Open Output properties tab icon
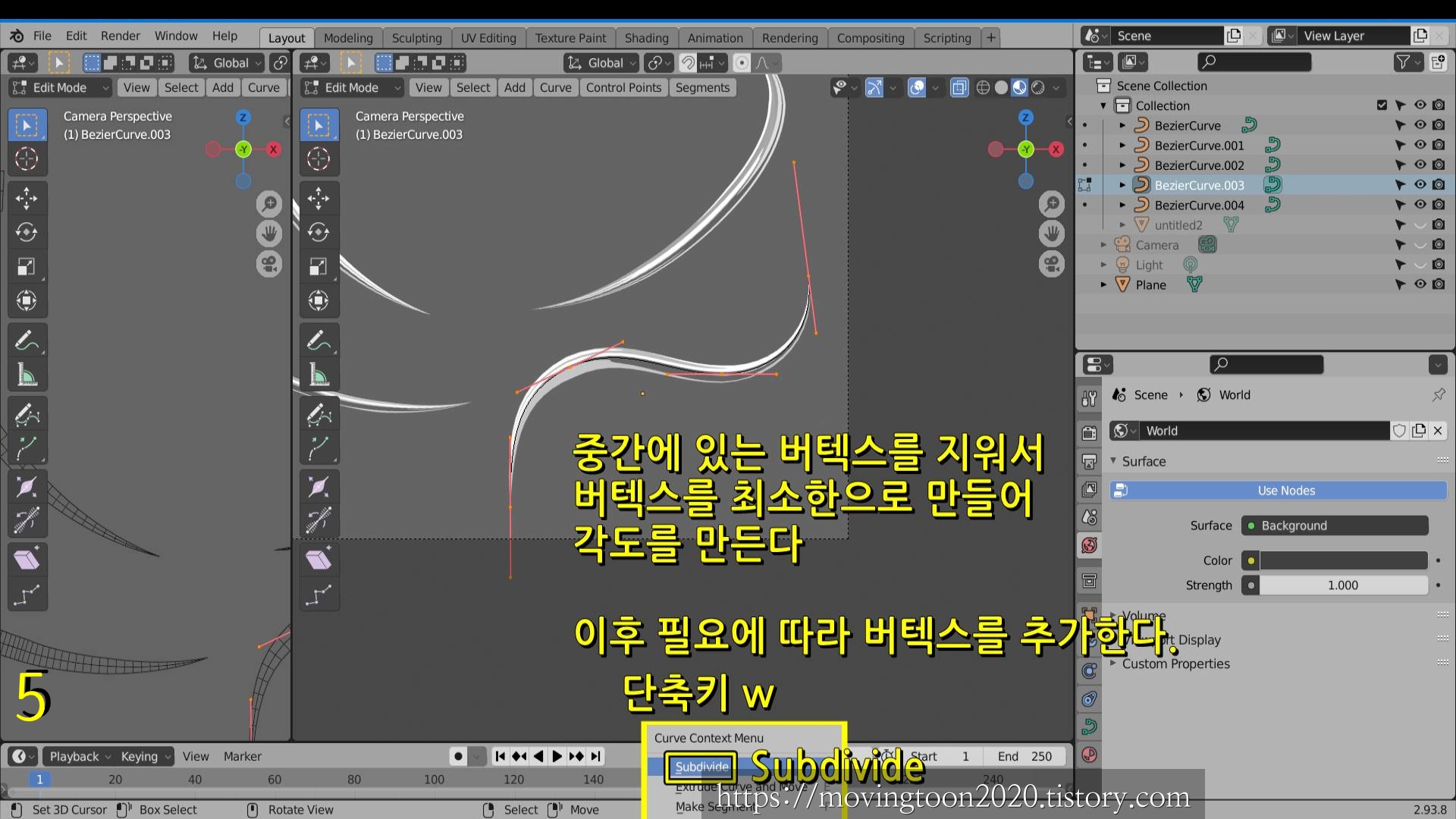Viewport: 1456px width, 819px height. tap(1089, 461)
